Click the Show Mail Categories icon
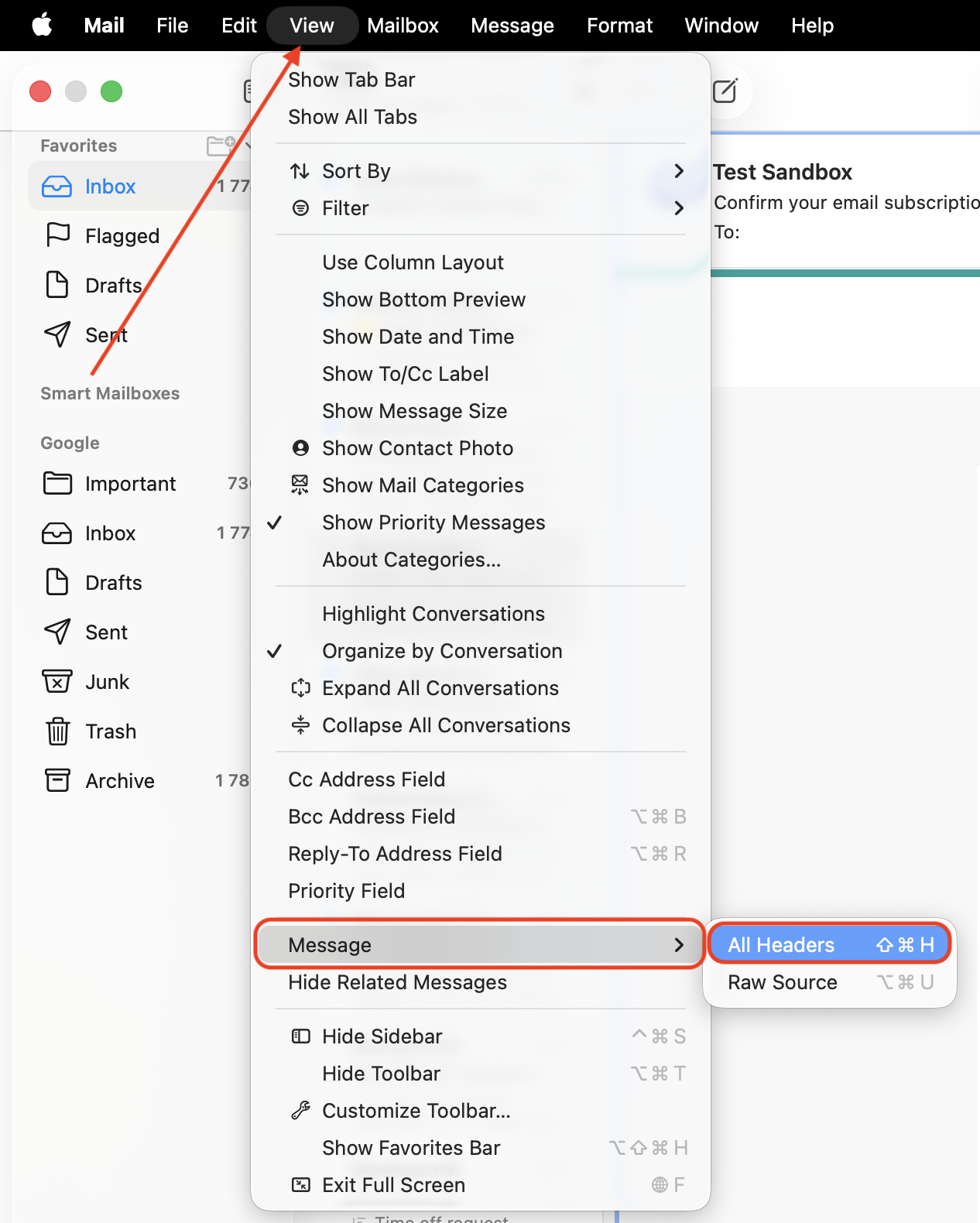This screenshot has width=980, height=1223. (x=300, y=485)
